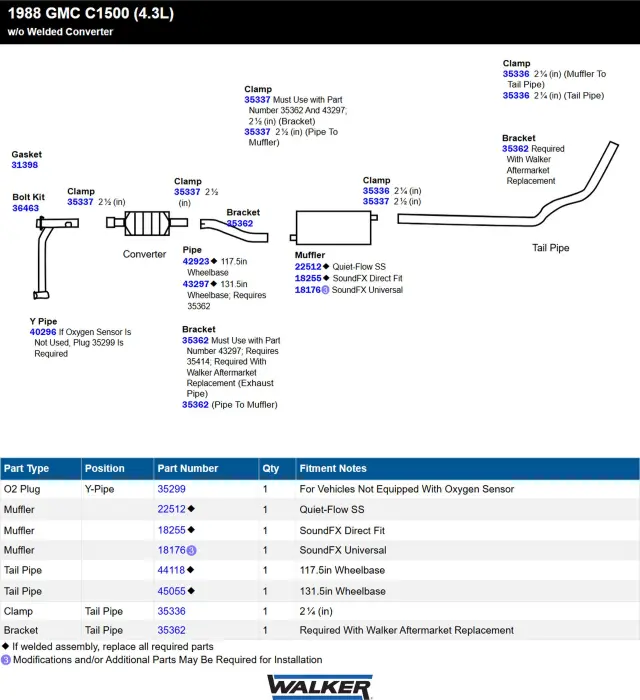The width and height of the screenshot is (640, 700).
Task: Open muffler 18255 SoundFX Direct Fit in diagram
Action: click(x=308, y=278)
